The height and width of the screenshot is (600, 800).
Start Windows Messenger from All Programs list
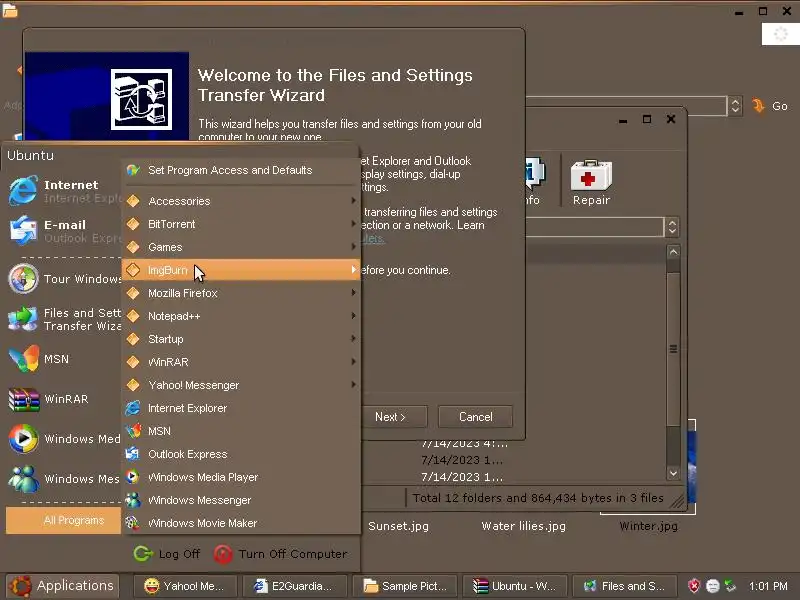(x=240, y=500)
